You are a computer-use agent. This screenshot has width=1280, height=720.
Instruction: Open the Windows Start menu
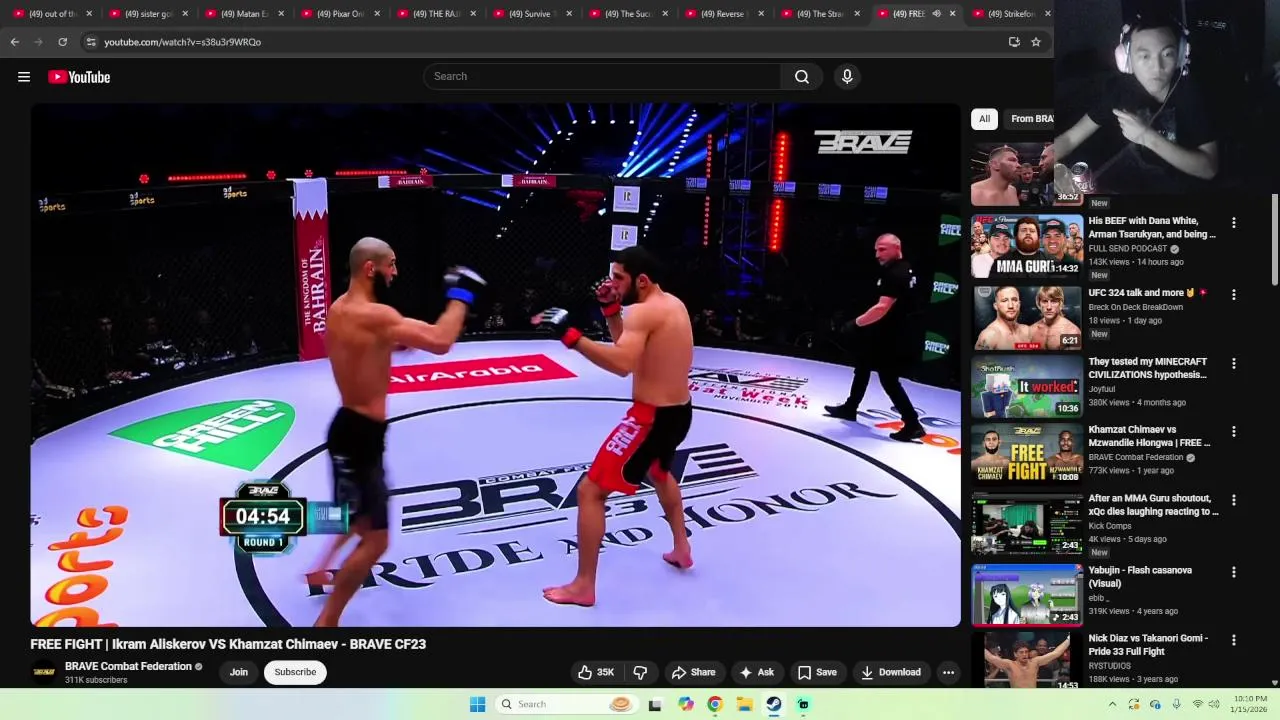[x=477, y=704]
